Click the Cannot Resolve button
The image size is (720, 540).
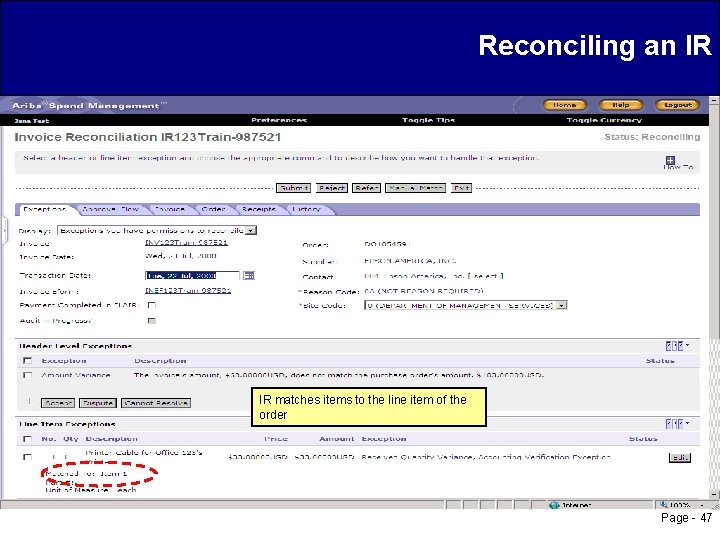pos(156,403)
